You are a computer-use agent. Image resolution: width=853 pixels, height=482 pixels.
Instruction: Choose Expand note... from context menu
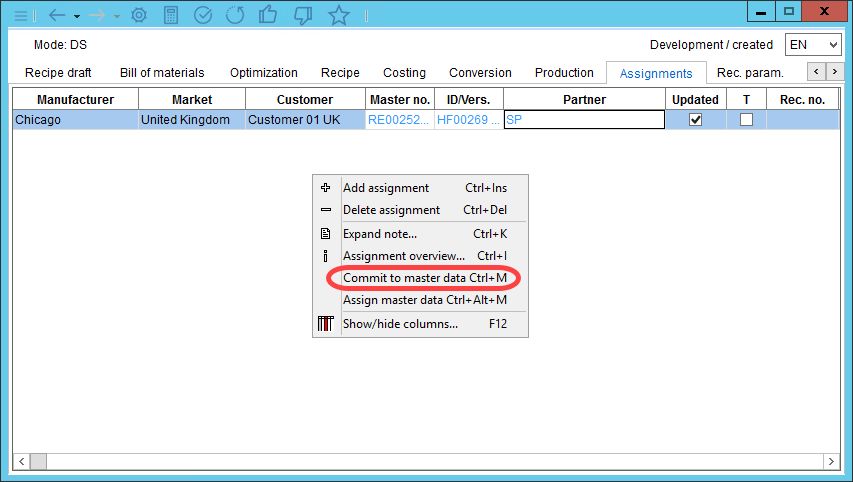pos(421,234)
